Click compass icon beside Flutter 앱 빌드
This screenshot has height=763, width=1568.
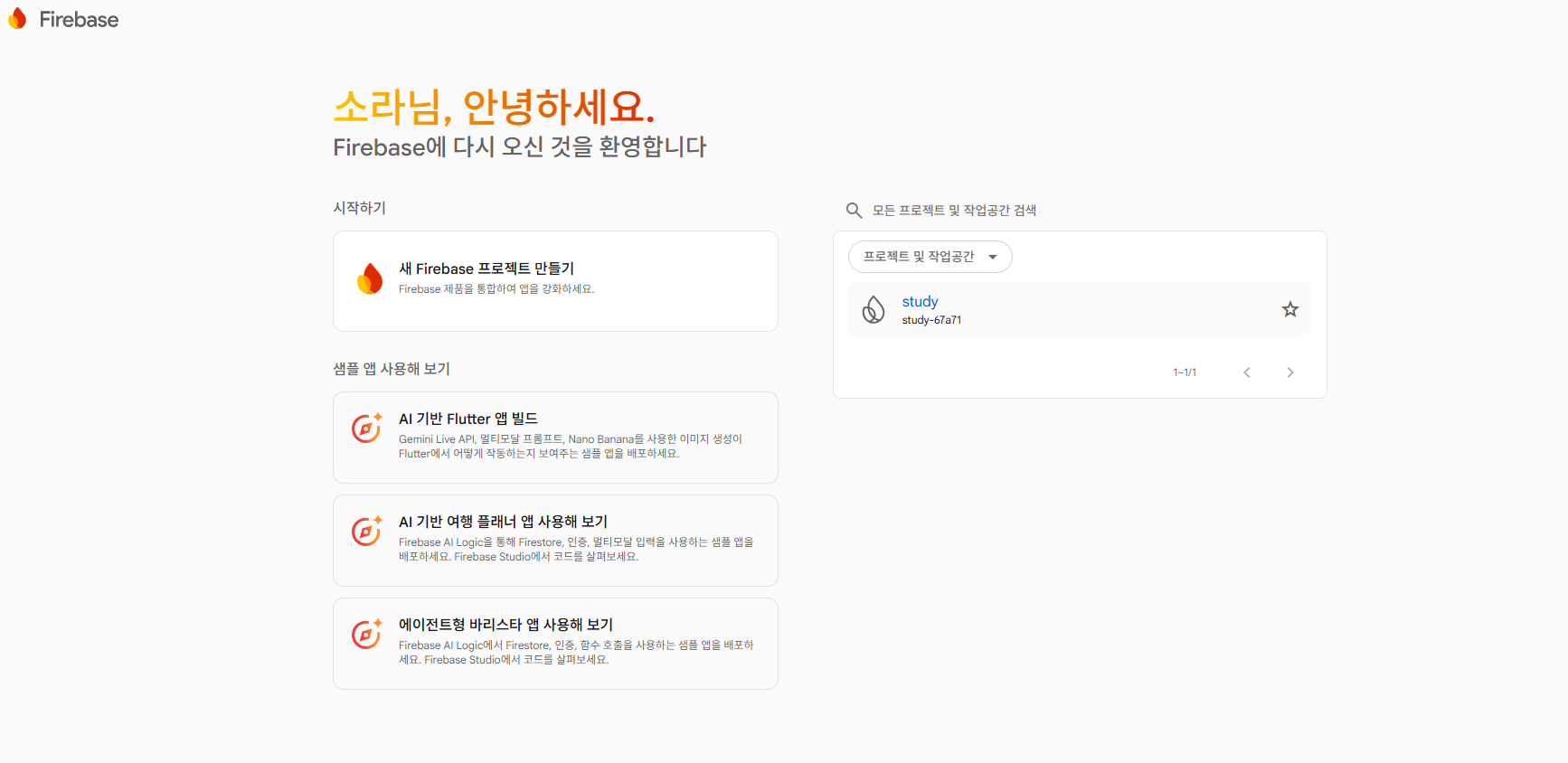(366, 428)
